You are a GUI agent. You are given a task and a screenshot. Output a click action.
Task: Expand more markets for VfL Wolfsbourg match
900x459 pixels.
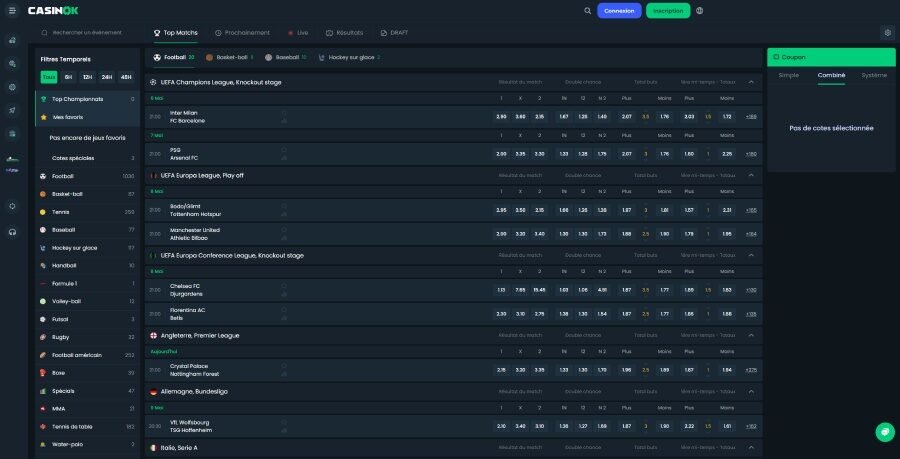coord(751,426)
